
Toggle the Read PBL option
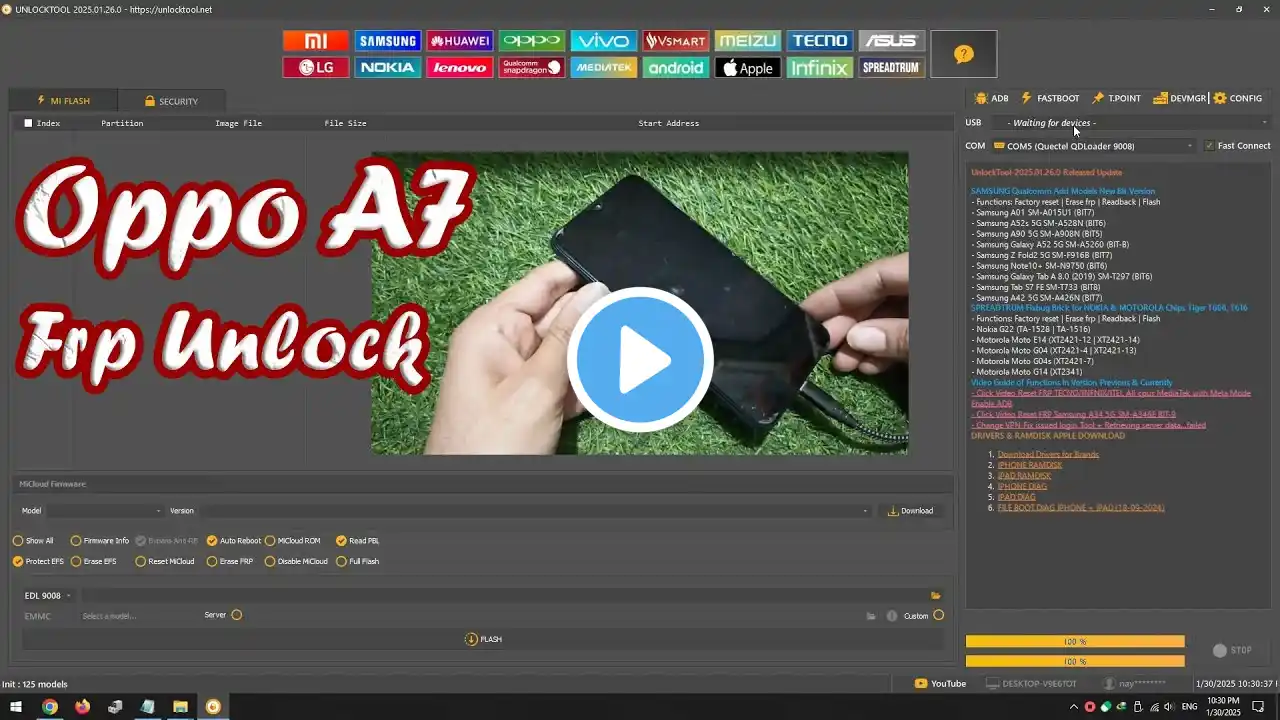(x=358, y=541)
